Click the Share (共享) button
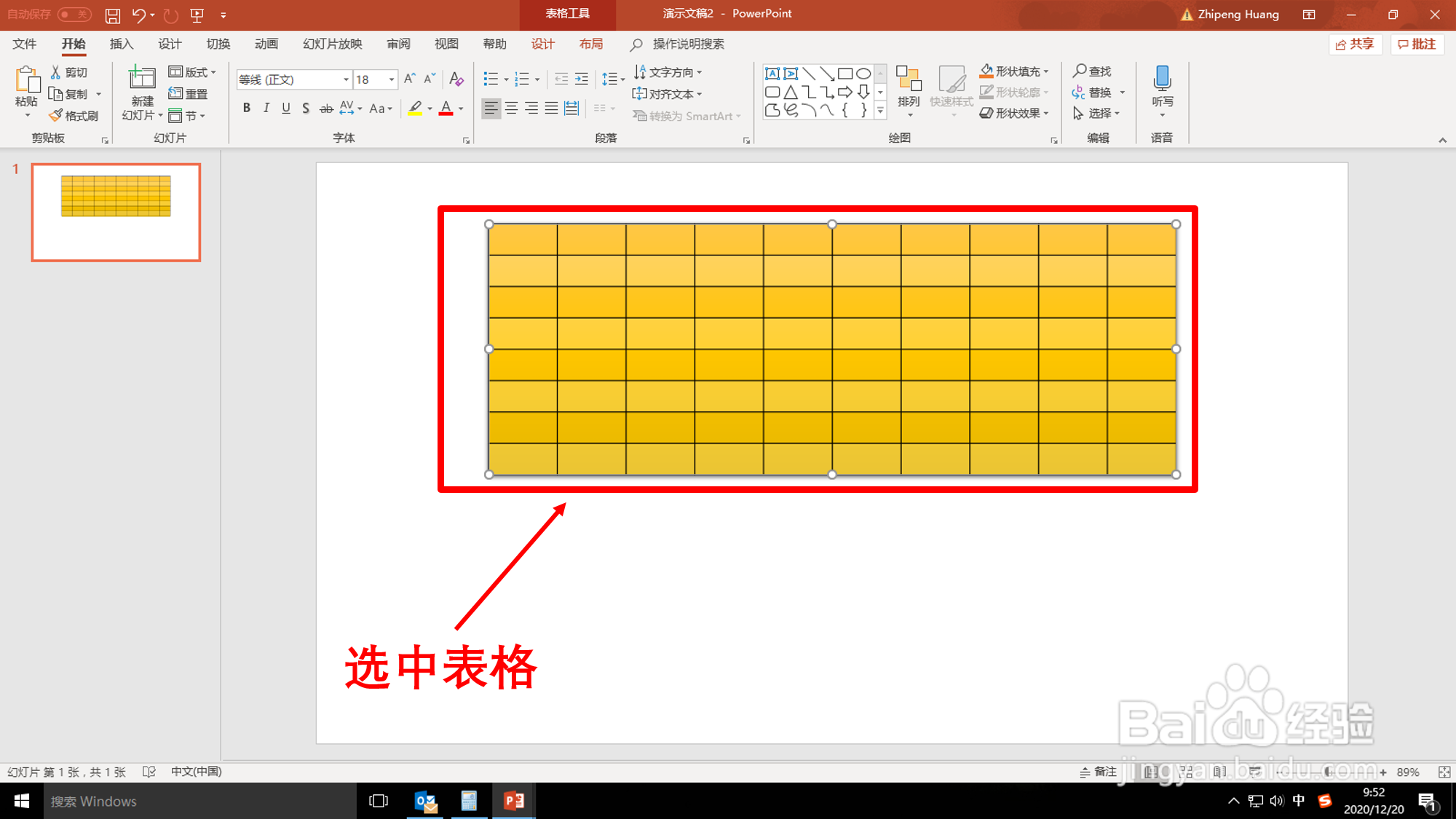 [1356, 44]
